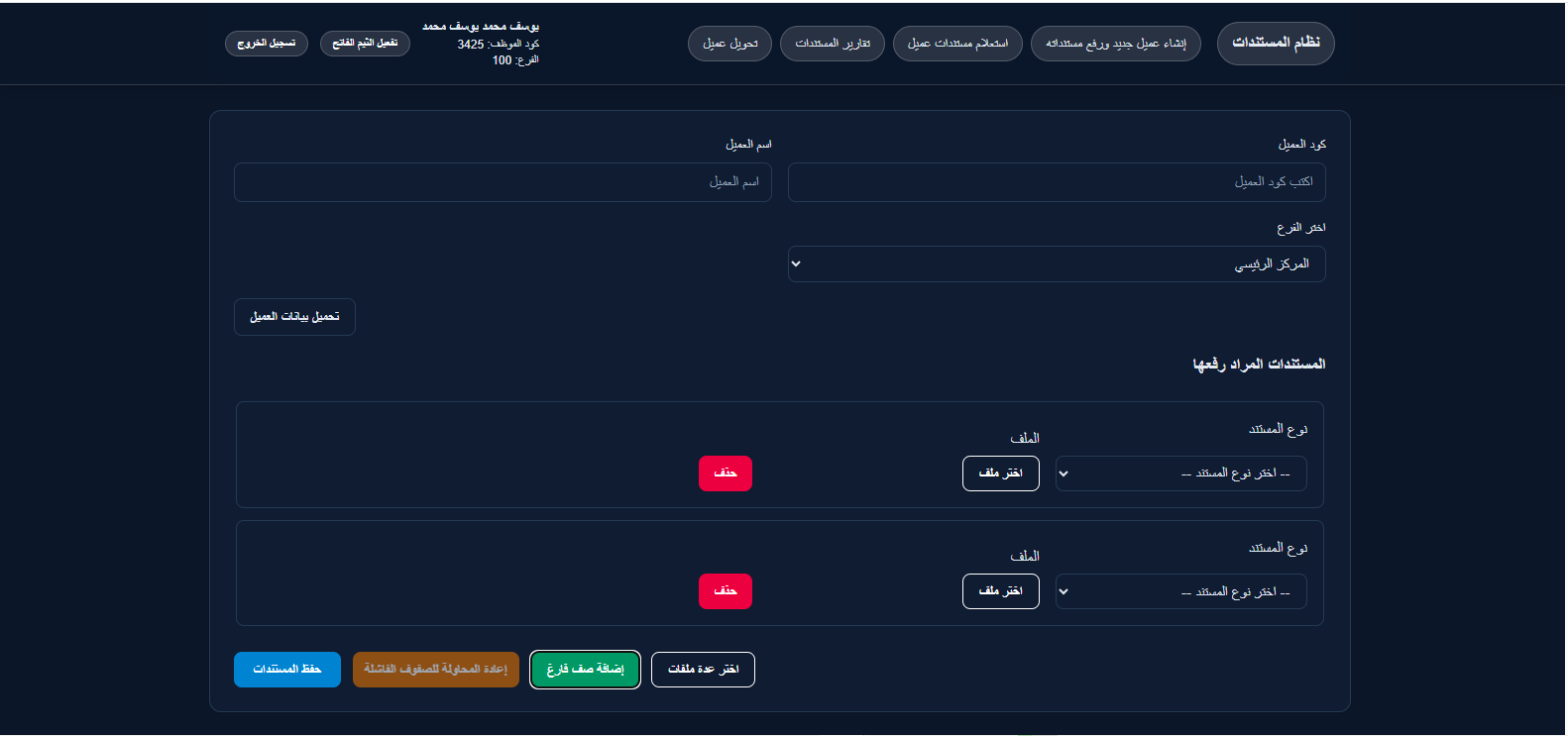Focus the كود العميل input field

pyautogui.click(x=1057, y=182)
